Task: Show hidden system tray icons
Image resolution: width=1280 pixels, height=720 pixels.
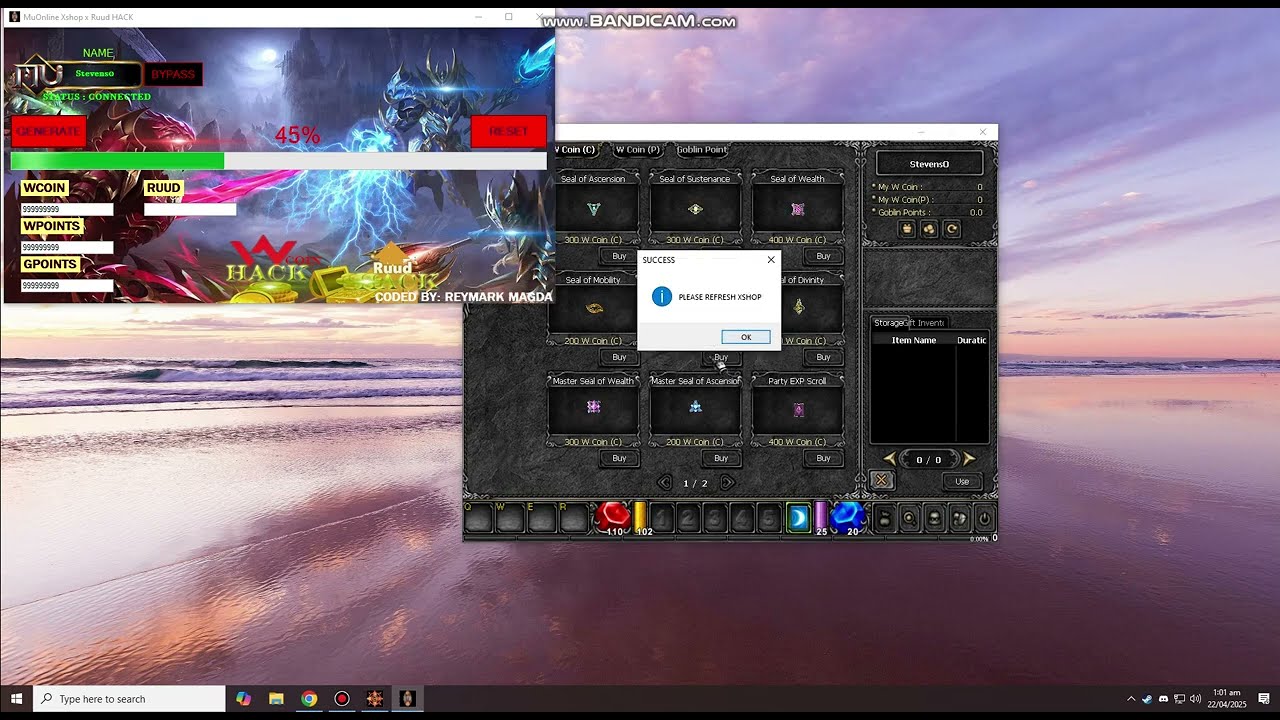Action: pyautogui.click(x=1131, y=699)
